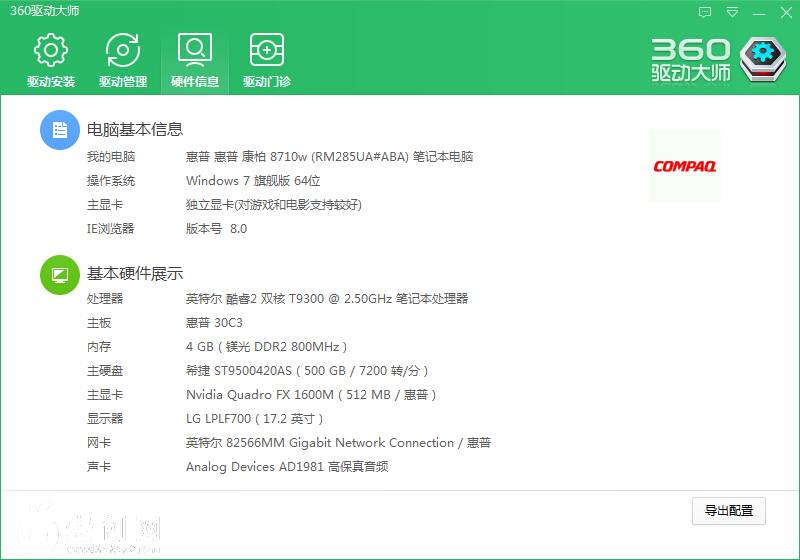Image resolution: width=800 pixels, height=560 pixels.
Task: Click the 显示器 label
Action: coord(105,419)
